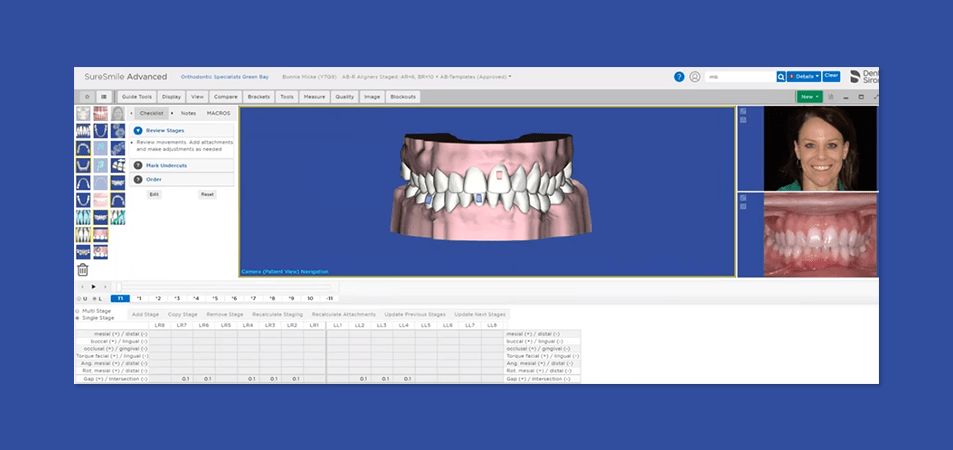The height and width of the screenshot is (450, 953).
Task: Click the top icon in patient photo pane
Action: coord(743,111)
